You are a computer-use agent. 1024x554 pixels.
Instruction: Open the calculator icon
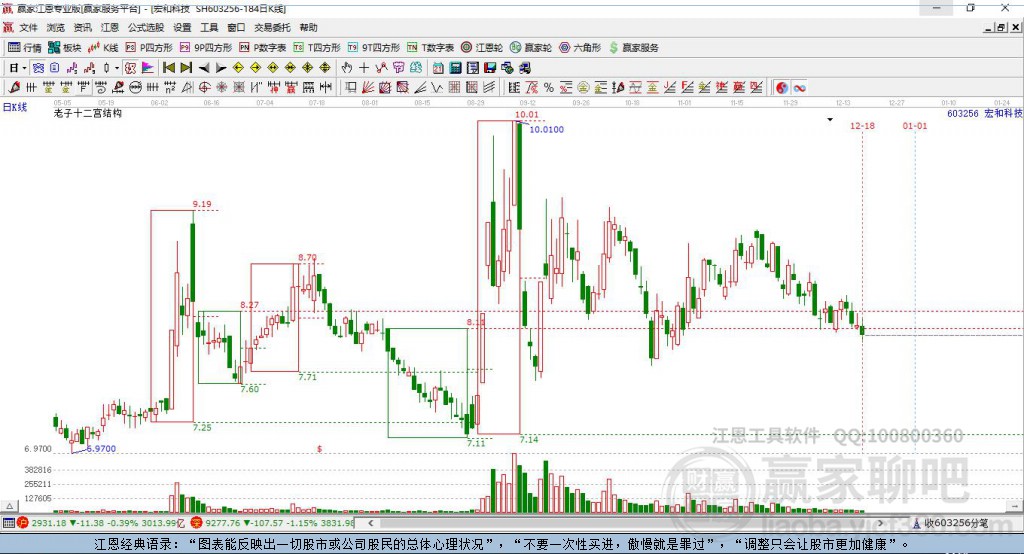455,68
